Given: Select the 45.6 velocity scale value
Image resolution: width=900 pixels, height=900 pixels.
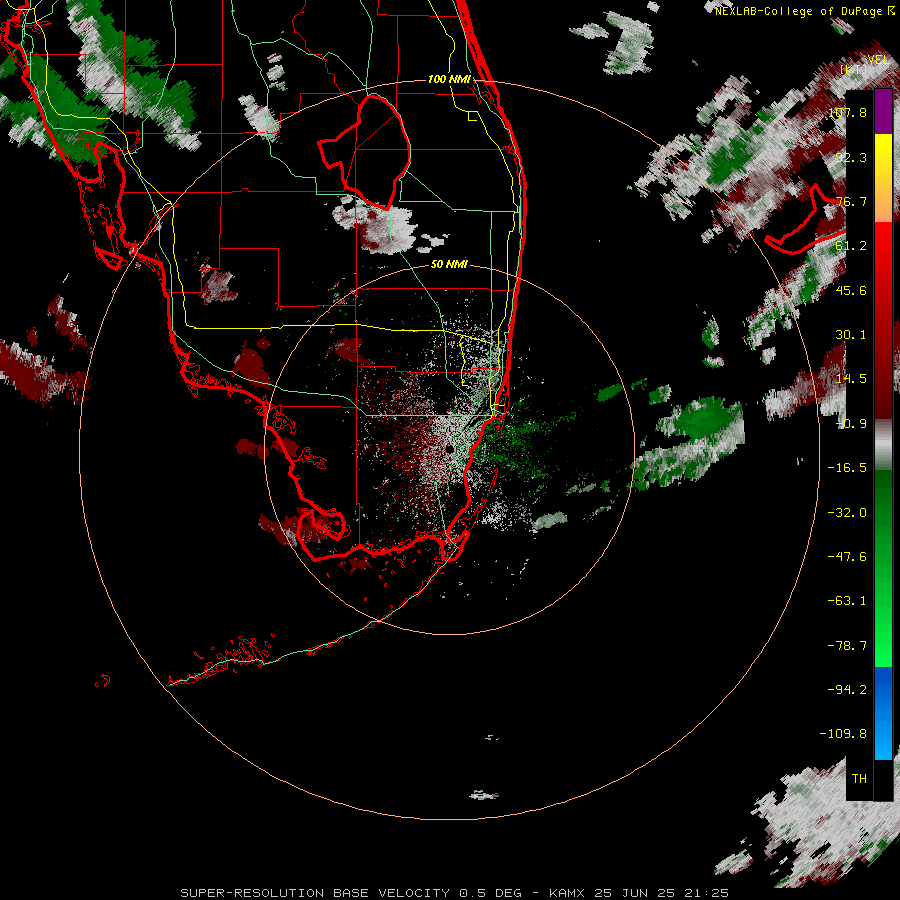Looking at the screenshot, I should pos(851,290).
